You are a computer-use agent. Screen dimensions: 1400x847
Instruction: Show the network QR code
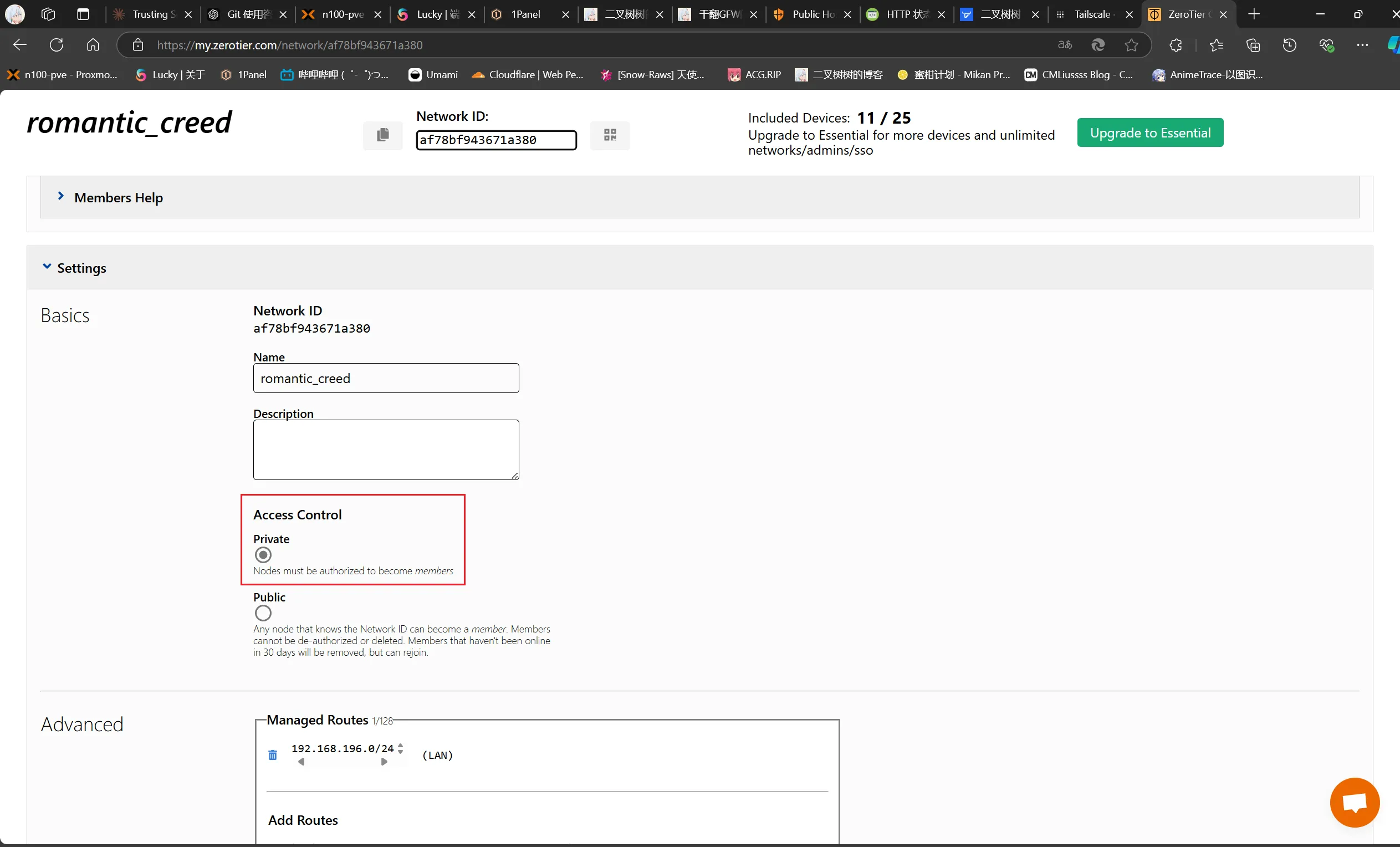[610, 135]
